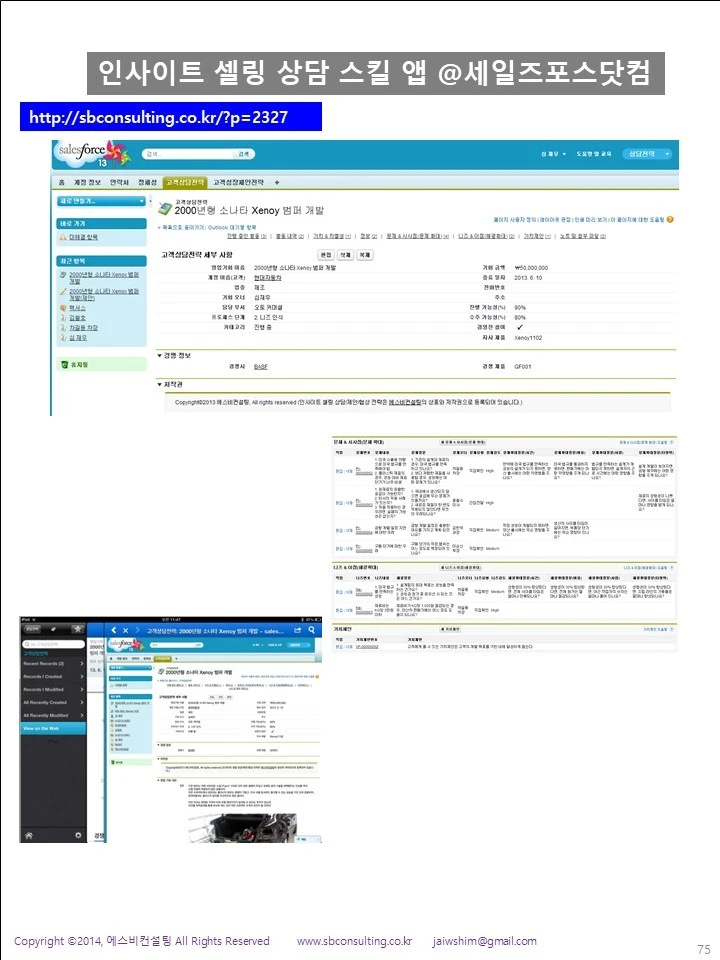Click the plus tab to view all tabs
Screen dimensions: 720x960
click(x=277, y=182)
